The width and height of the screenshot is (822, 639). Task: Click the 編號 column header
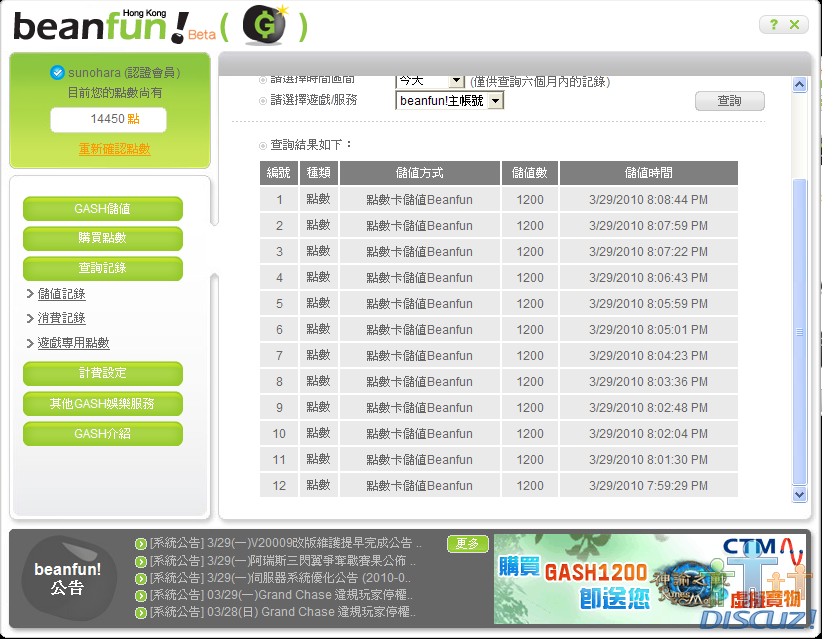278,173
